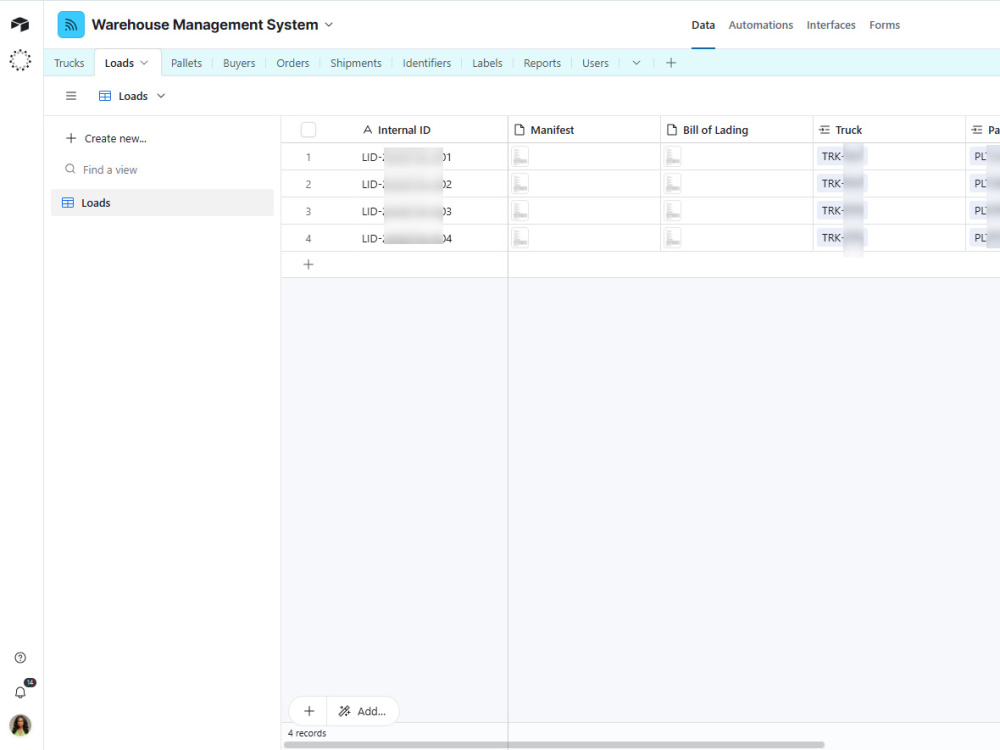Toggle the views sidebar hamburger icon
This screenshot has width=1000, height=750.
tap(71, 96)
